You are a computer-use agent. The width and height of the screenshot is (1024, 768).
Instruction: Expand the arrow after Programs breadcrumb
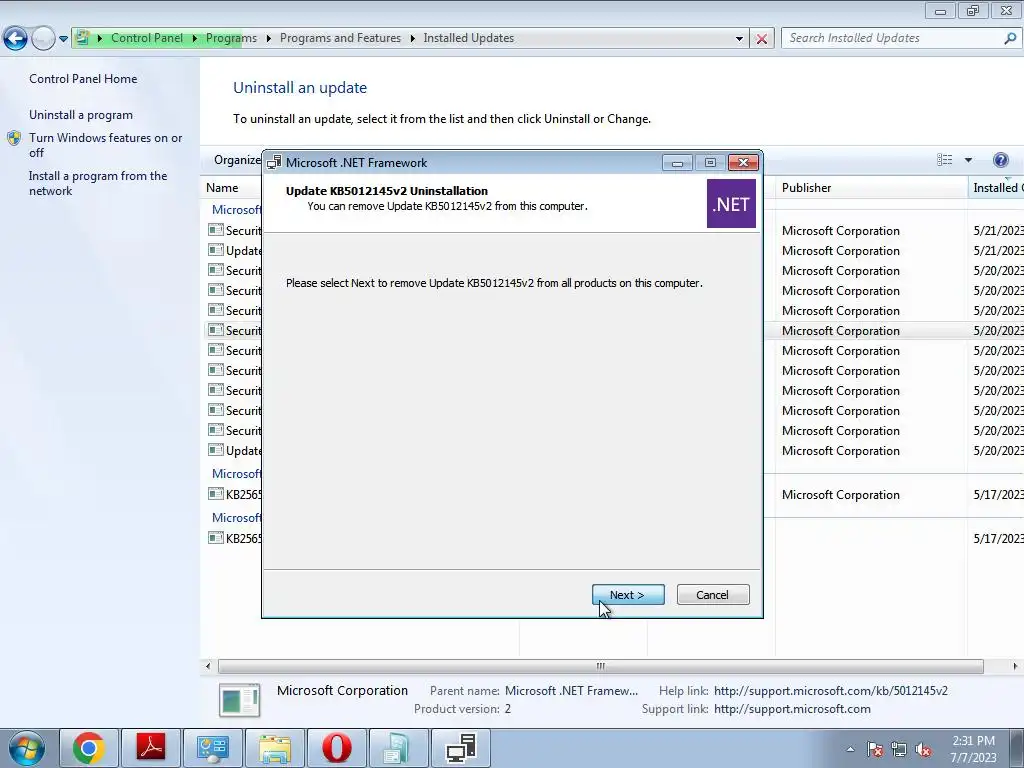click(268, 39)
